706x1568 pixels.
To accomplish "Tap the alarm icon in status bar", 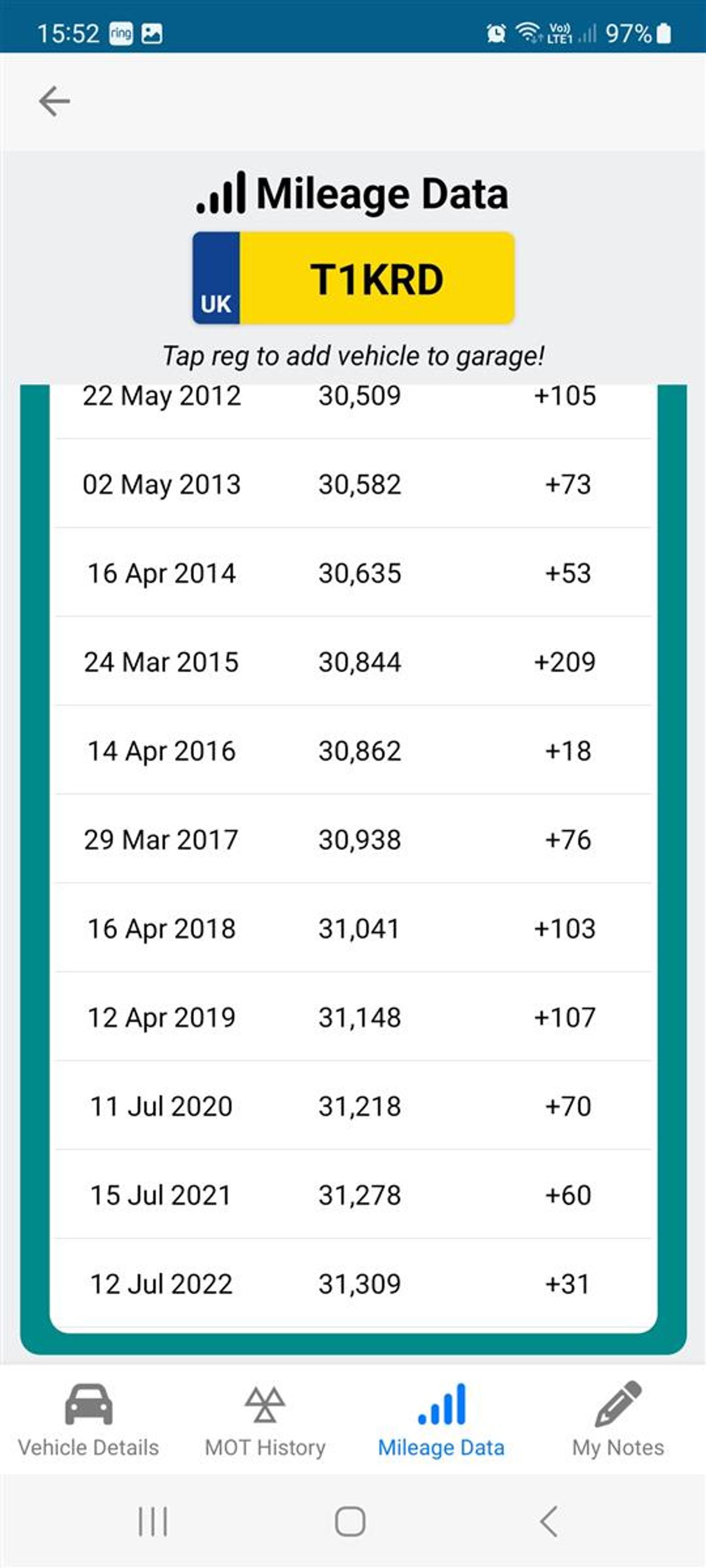I will point(496,33).
